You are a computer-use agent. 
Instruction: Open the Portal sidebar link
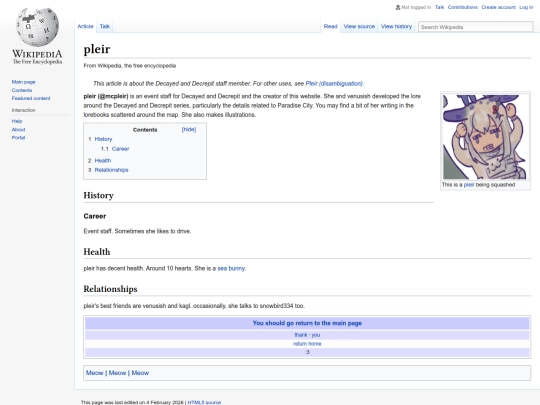point(18,138)
